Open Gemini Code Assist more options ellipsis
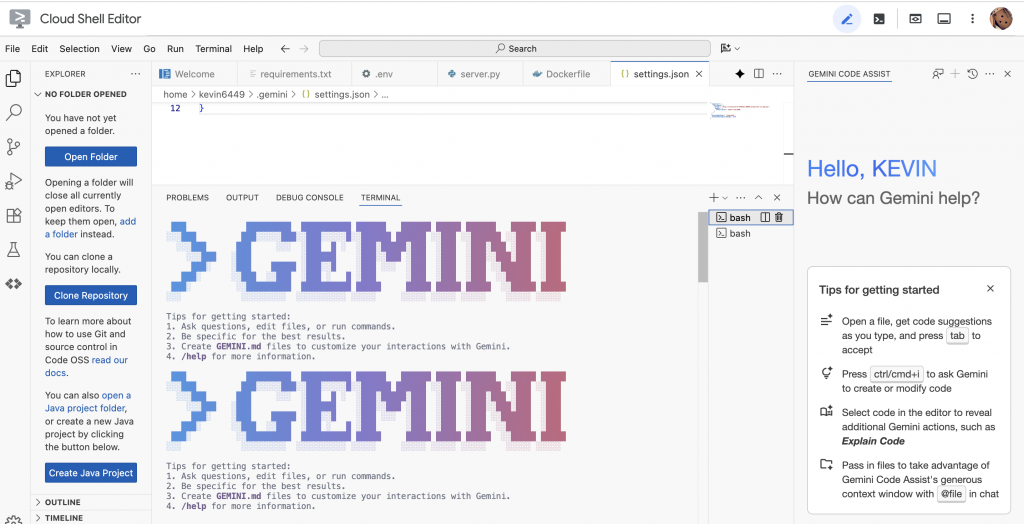The width and height of the screenshot is (1024, 524). tap(990, 74)
